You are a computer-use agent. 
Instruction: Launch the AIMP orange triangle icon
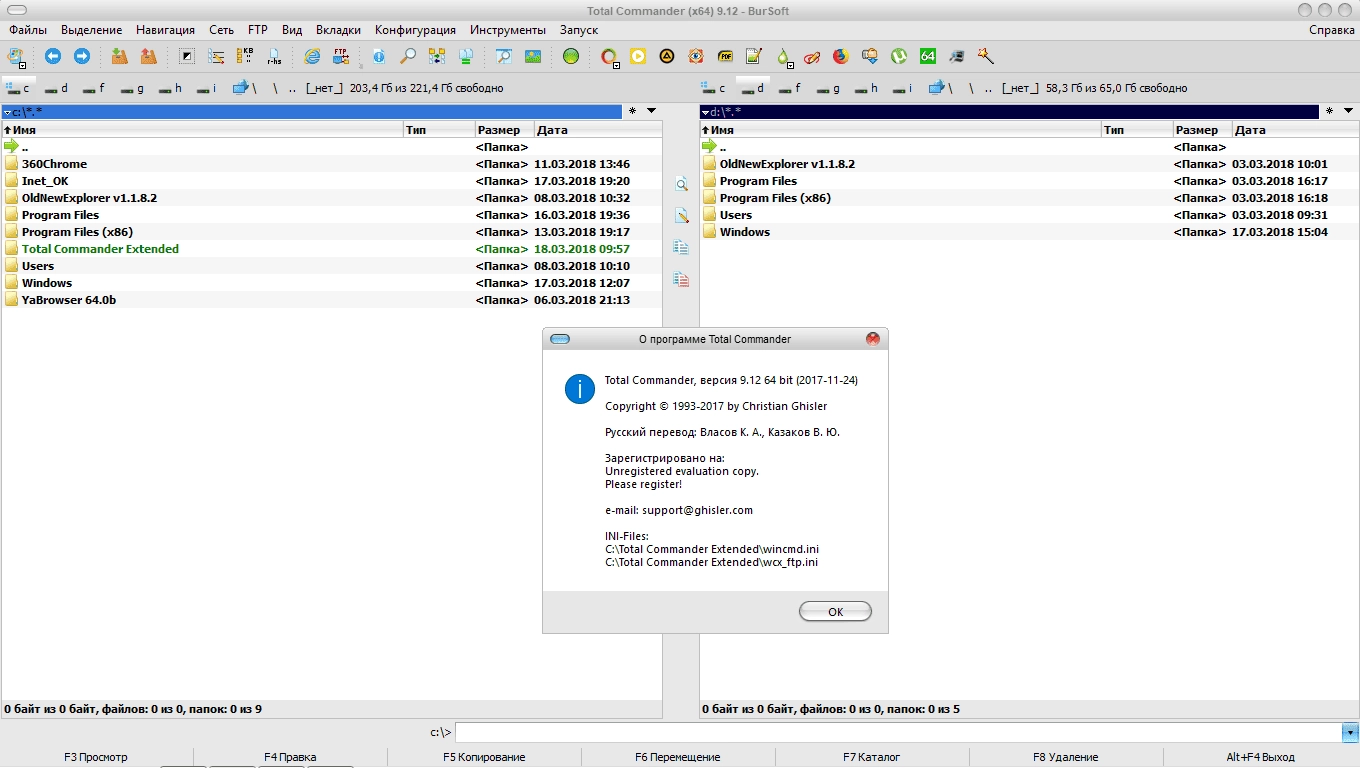tap(667, 57)
